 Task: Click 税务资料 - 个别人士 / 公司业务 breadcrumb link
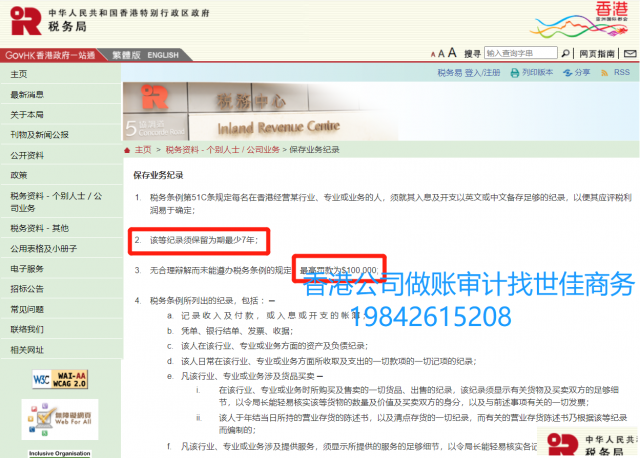[x=222, y=150]
